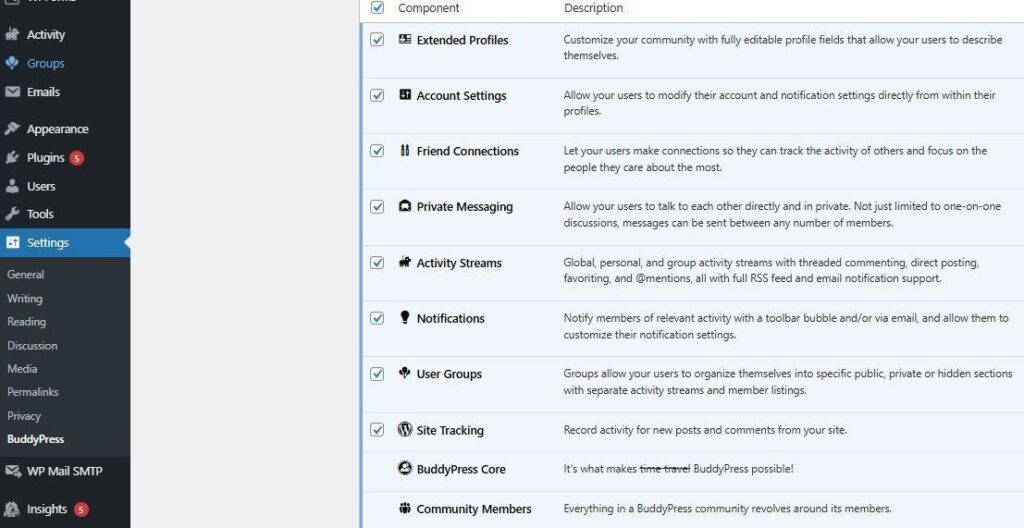Open the WP Mail SMTP menu
The height and width of the screenshot is (528, 1024).
point(65,471)
